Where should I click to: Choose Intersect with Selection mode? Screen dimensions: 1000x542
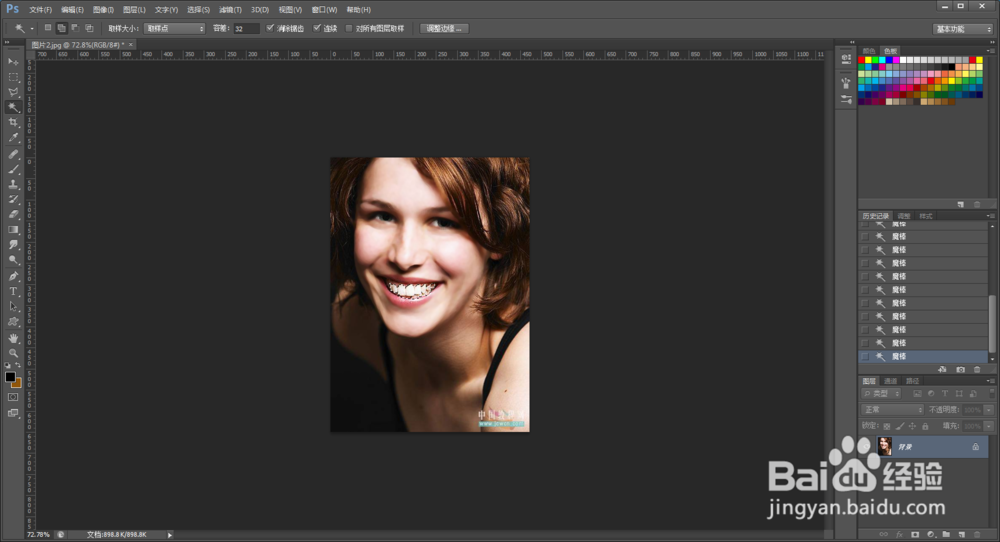click(x=89, y=28)
